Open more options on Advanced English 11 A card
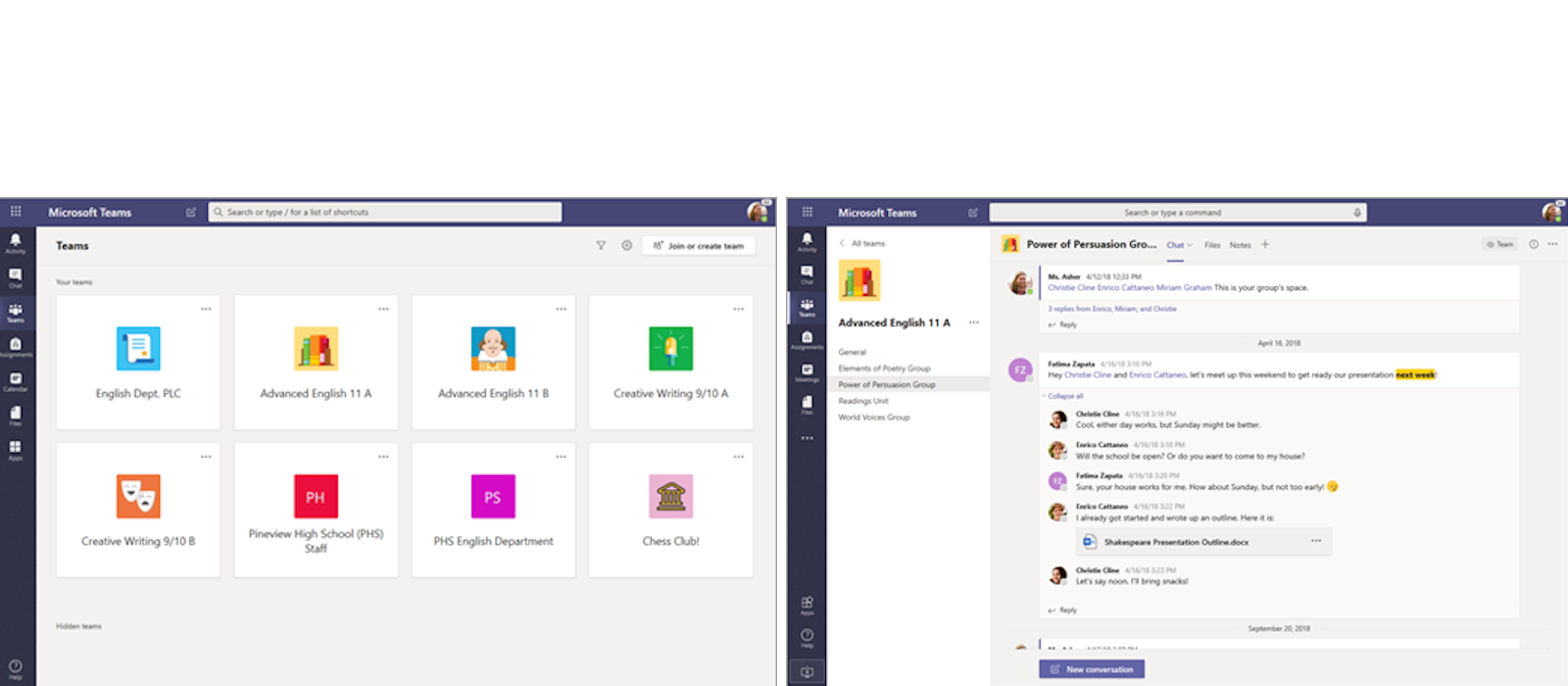The width and height of the screenshot is (1568, 686). pyautogui.click(x=383, y=309)
